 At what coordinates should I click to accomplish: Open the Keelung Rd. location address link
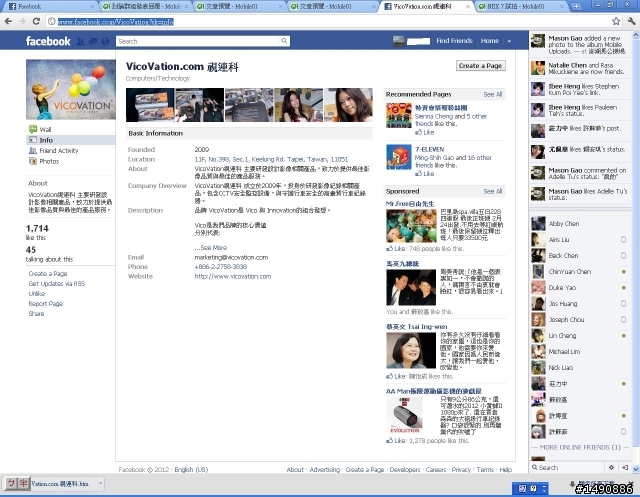(271, 159)
